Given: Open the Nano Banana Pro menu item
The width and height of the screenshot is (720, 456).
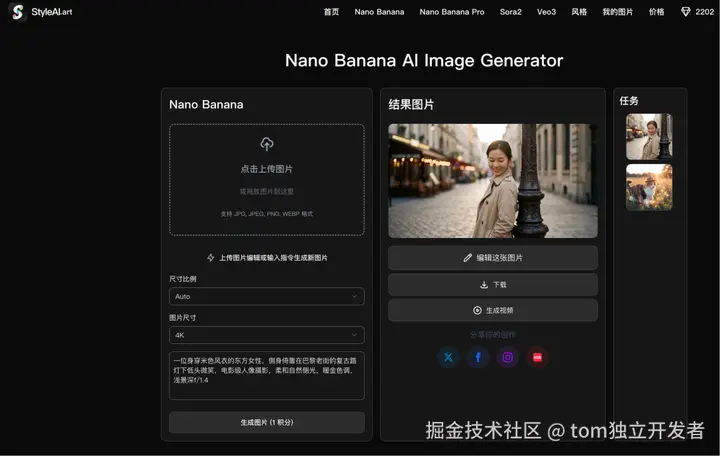Looking at the screenshot, I should coord(452,12).
